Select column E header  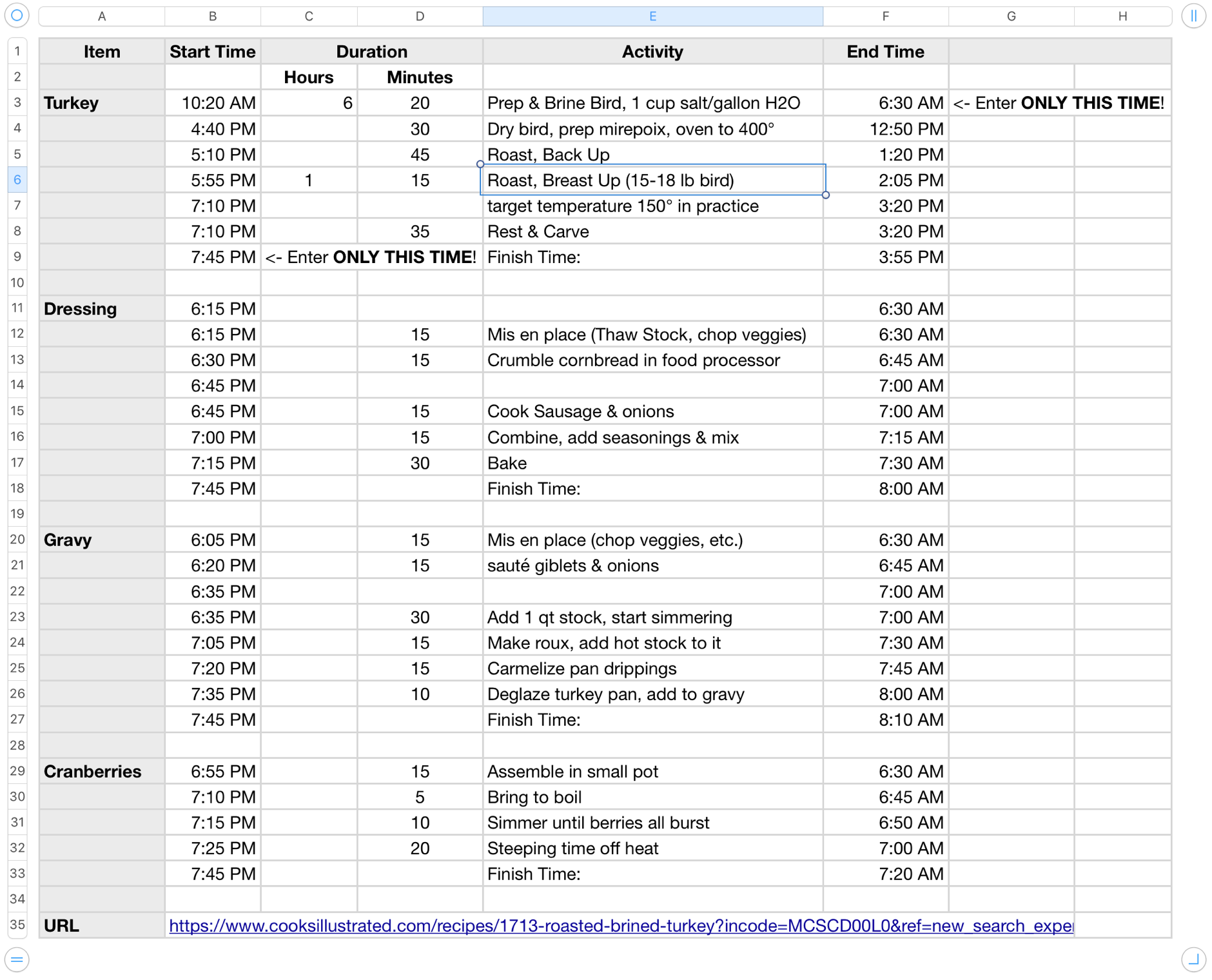coord(652,16)
